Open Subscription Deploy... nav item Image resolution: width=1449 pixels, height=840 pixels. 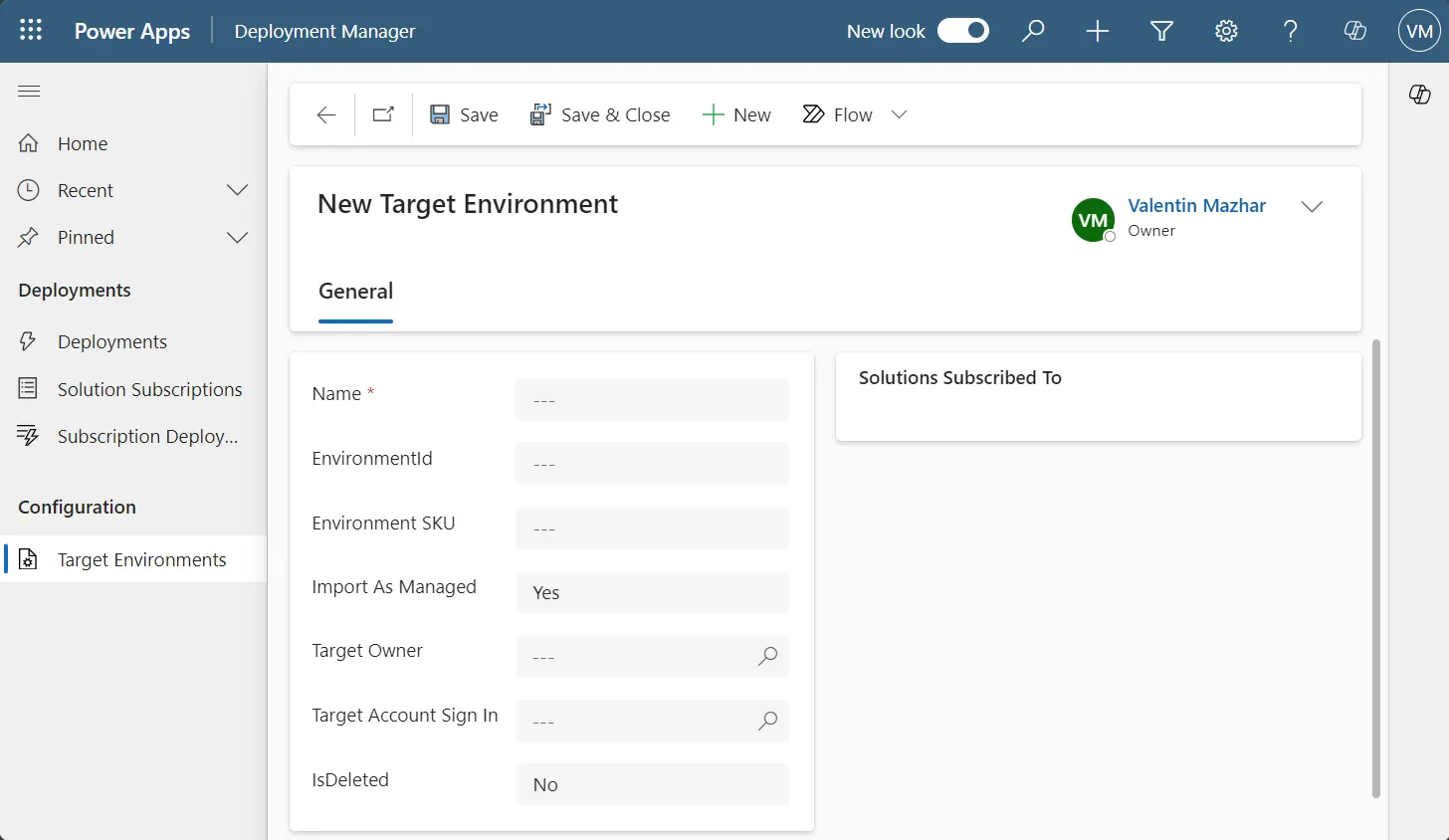(x=133, y=436)
